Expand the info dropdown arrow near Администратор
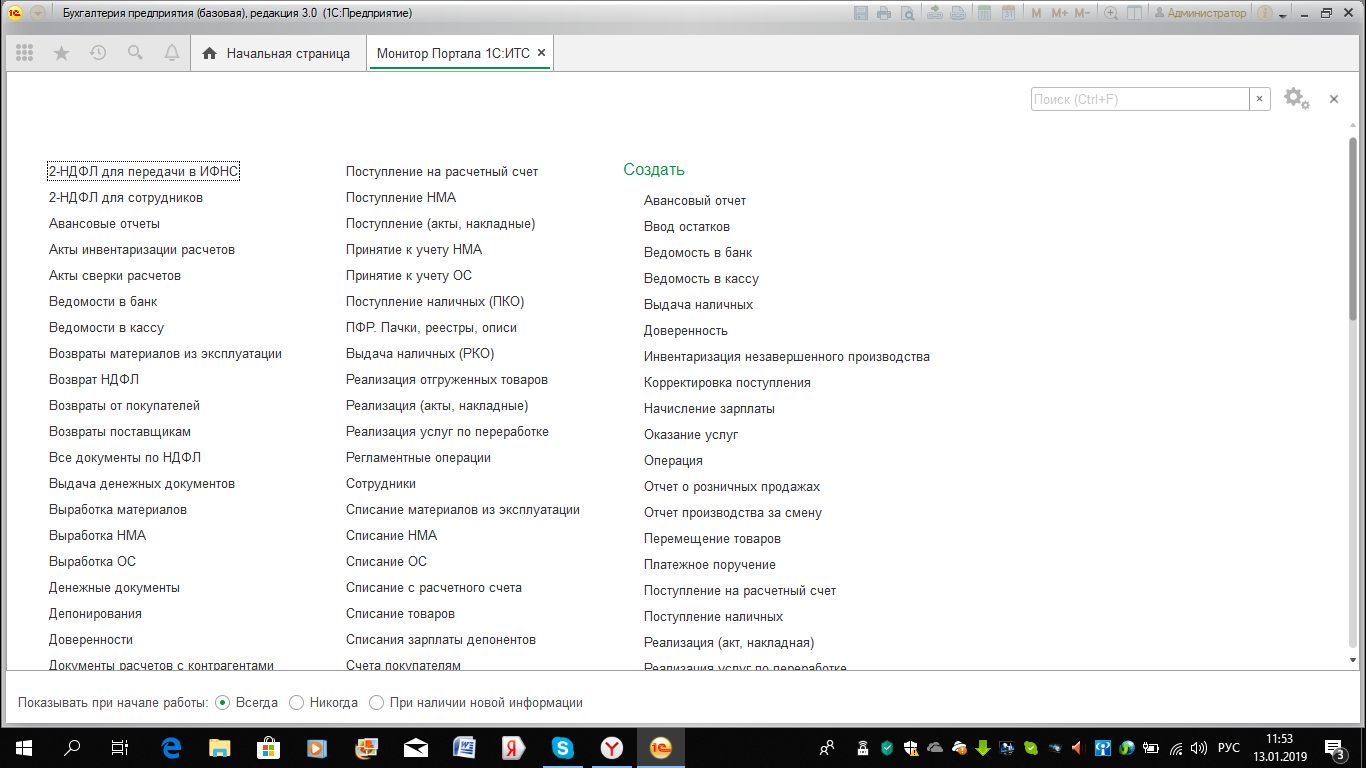 (1282, 14)
